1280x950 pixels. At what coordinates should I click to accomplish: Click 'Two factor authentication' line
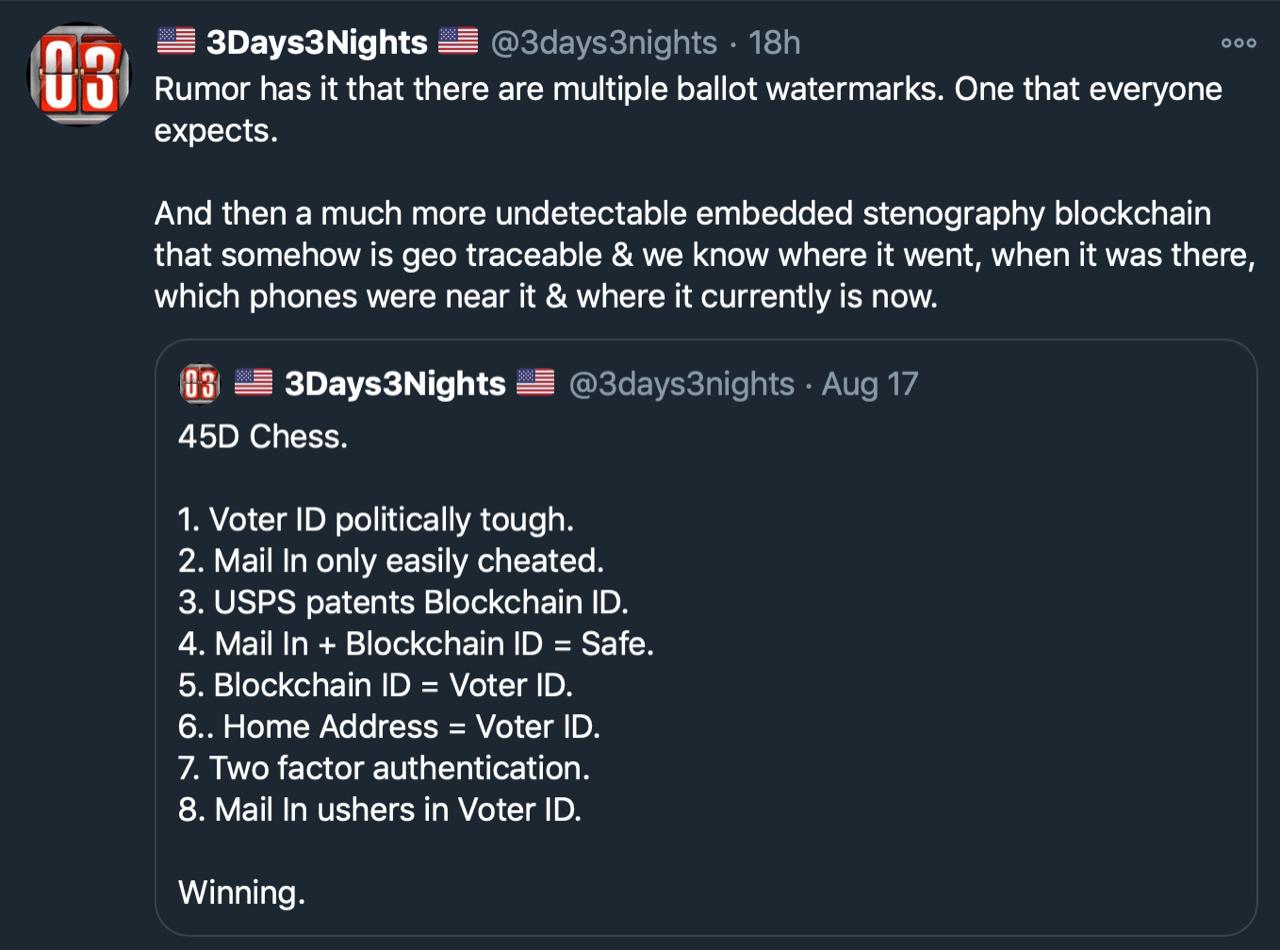[x=384, y=768]
